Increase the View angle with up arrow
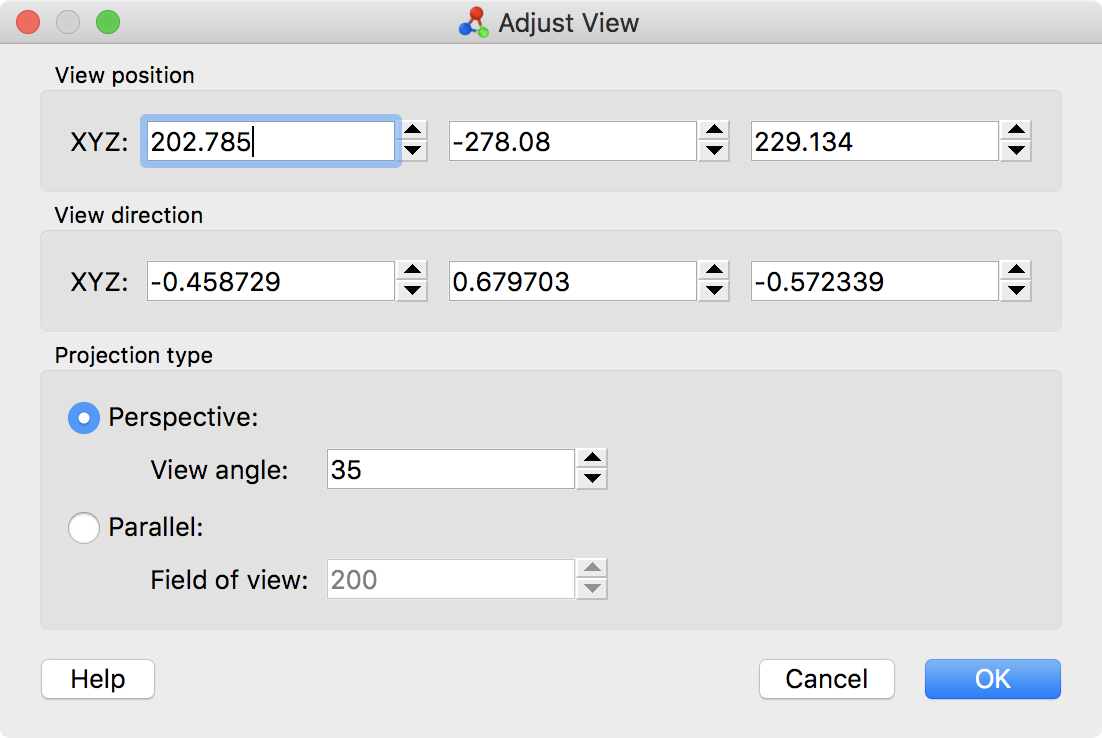1102x738 pixels. click(x=592, y=459)
